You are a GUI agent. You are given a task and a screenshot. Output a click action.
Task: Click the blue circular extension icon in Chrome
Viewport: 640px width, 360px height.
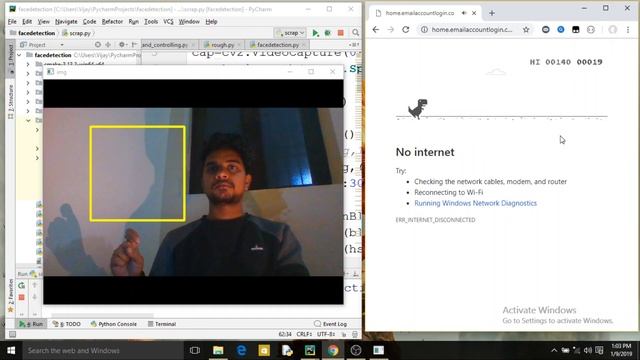561,29
